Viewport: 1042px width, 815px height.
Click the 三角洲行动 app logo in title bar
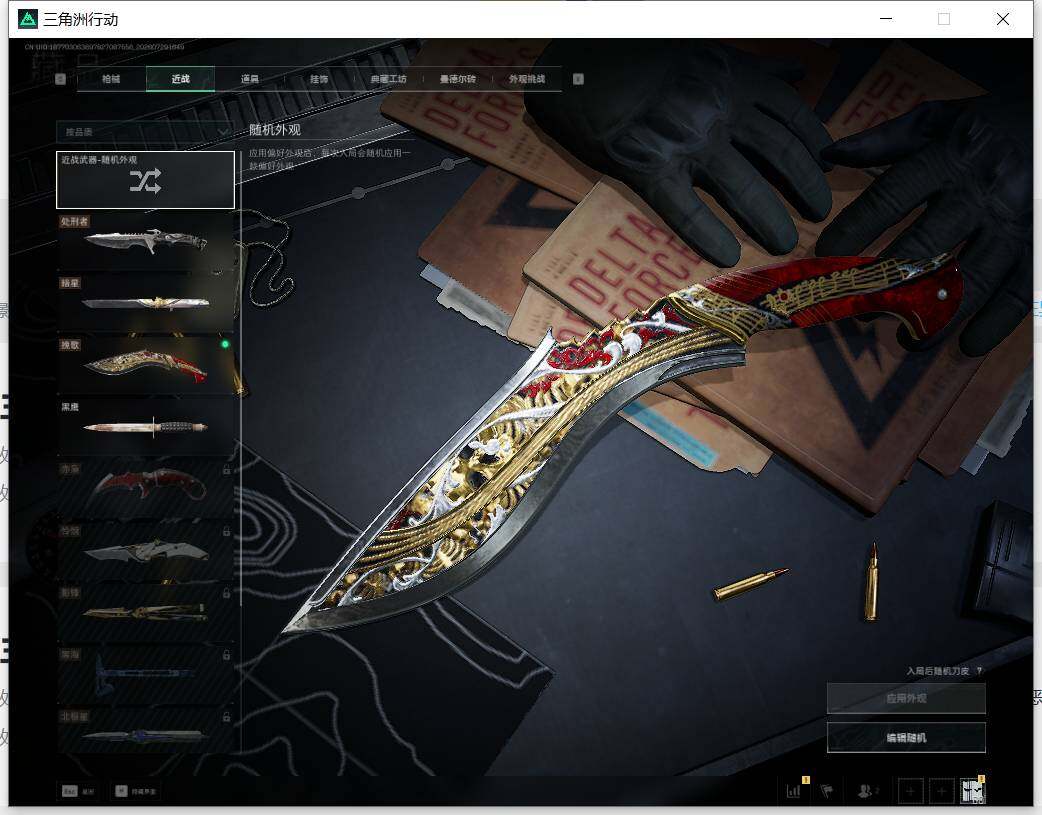coord(28,19)
